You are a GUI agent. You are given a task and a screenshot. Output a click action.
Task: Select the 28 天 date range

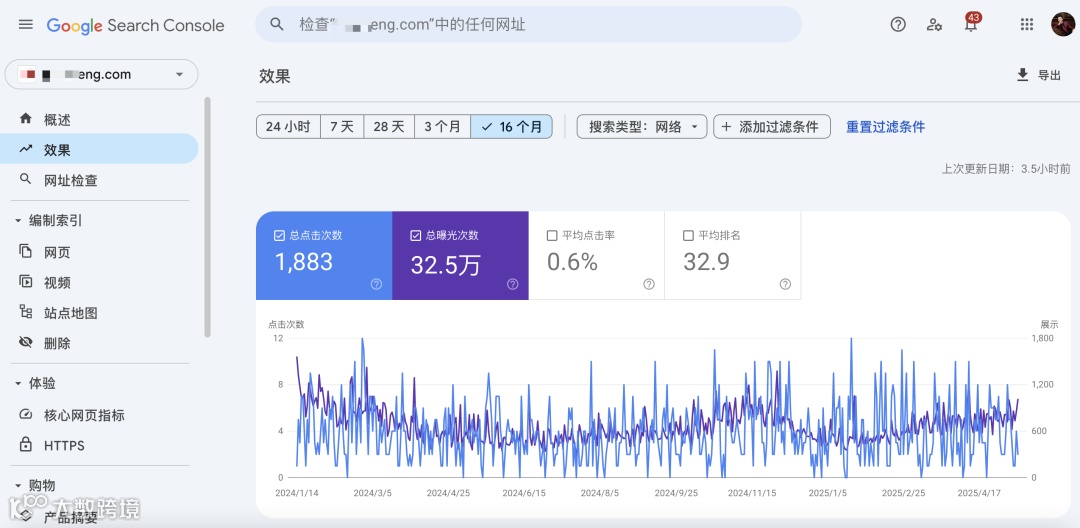[389, 127]
